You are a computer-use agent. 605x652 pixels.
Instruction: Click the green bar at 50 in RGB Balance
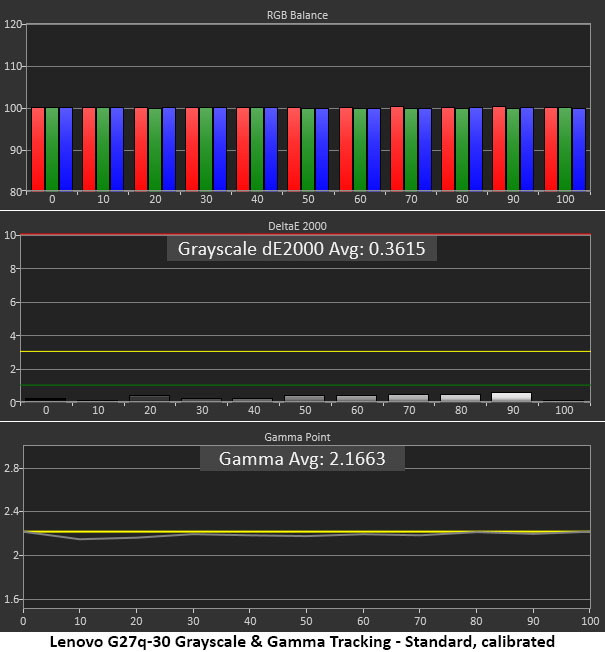pyautogui.click(x=308, y=149)
